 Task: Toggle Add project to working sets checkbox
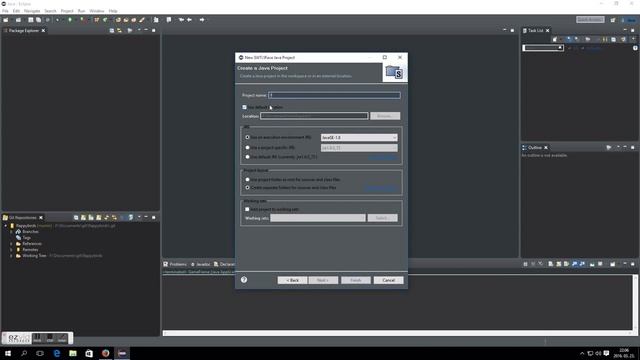pyautogui.click(x=247, y=209)
